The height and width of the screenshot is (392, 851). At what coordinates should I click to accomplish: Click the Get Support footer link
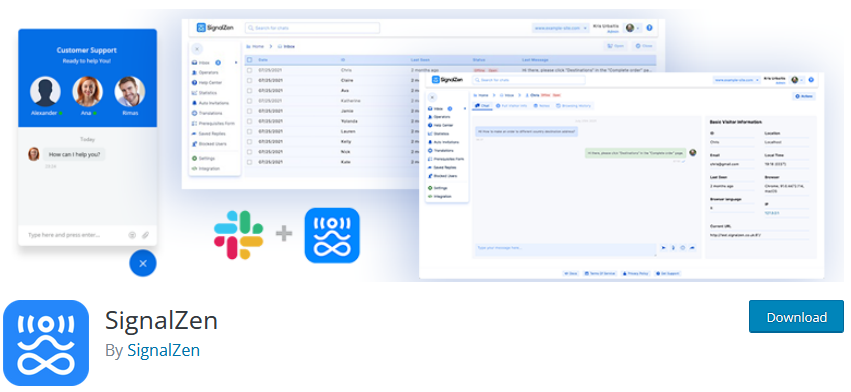point(668,274)
